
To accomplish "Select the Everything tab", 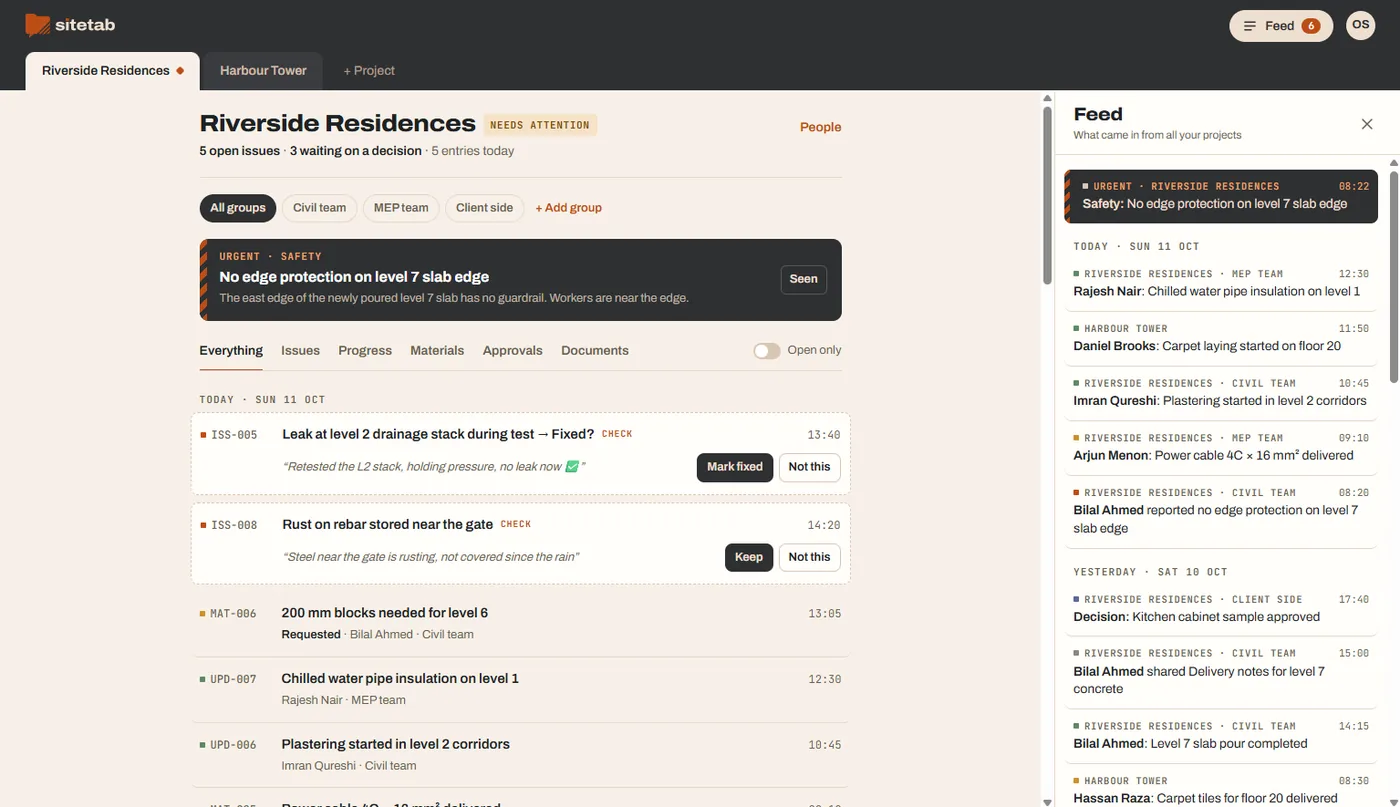I will (231, 351).
